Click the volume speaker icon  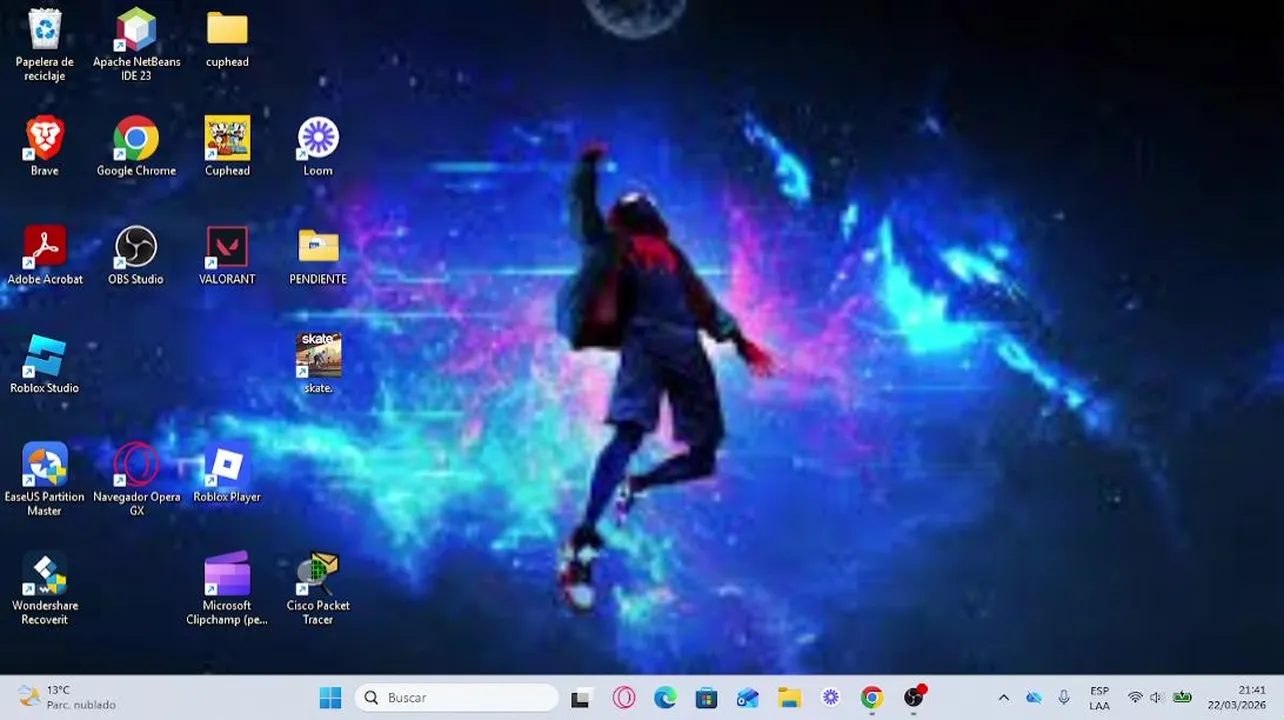pos(1157,698)
